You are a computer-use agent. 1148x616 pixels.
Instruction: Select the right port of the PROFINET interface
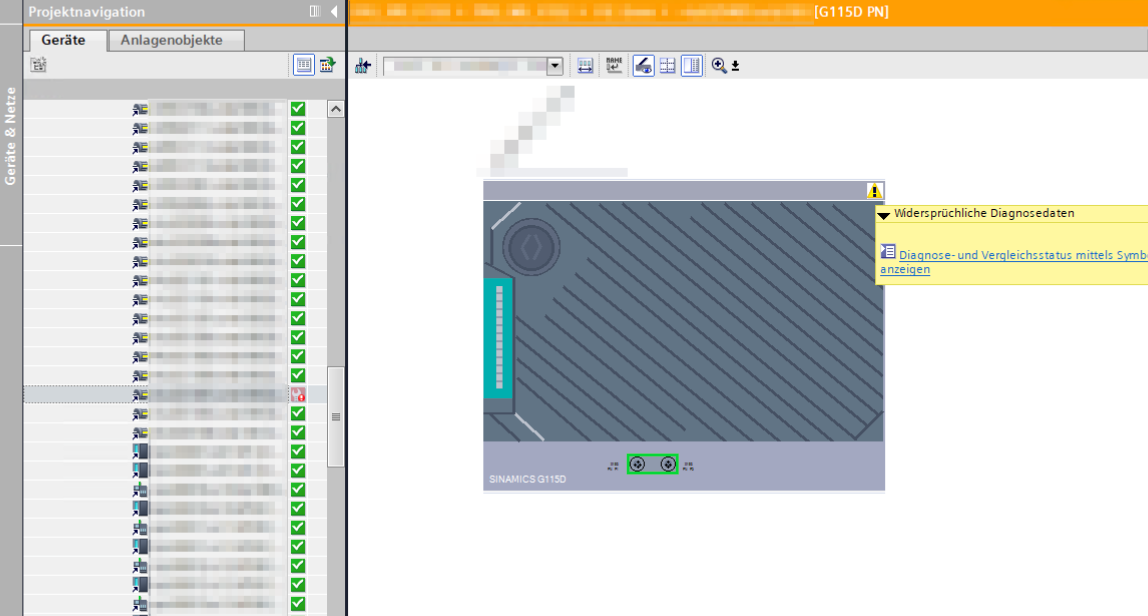click(x=668, y=464)
